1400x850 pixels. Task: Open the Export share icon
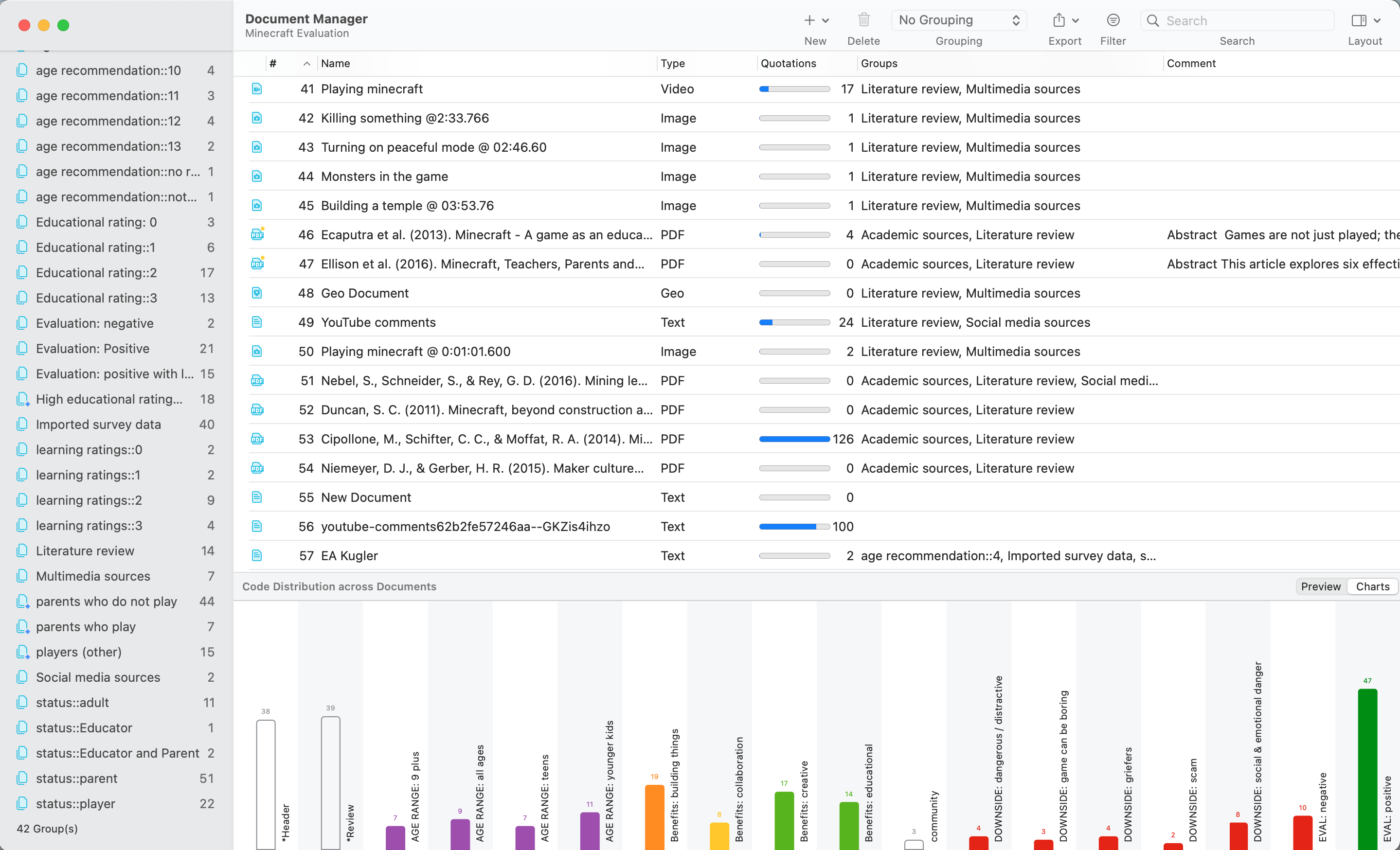tap(1058, 20)
